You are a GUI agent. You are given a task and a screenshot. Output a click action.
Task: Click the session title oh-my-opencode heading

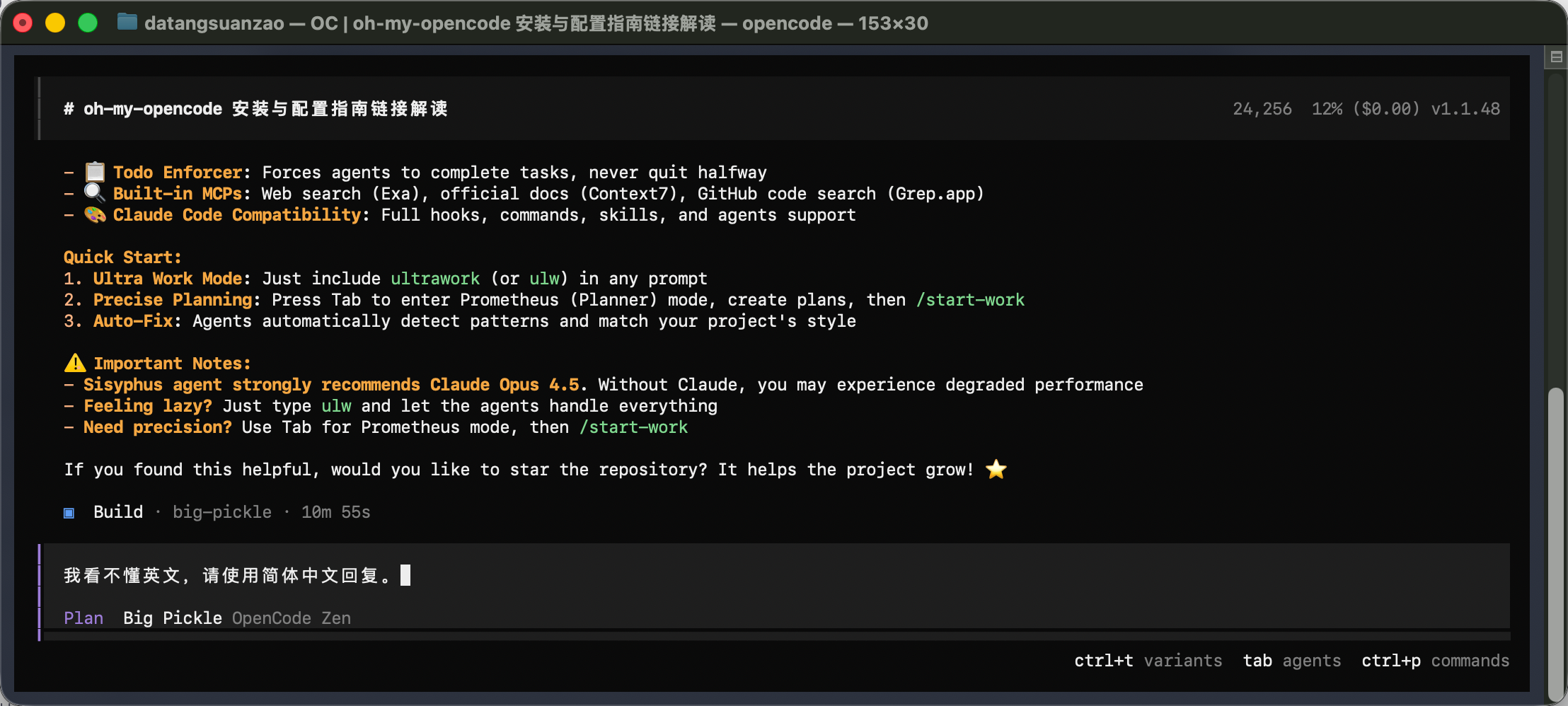[x=255, y=108]
